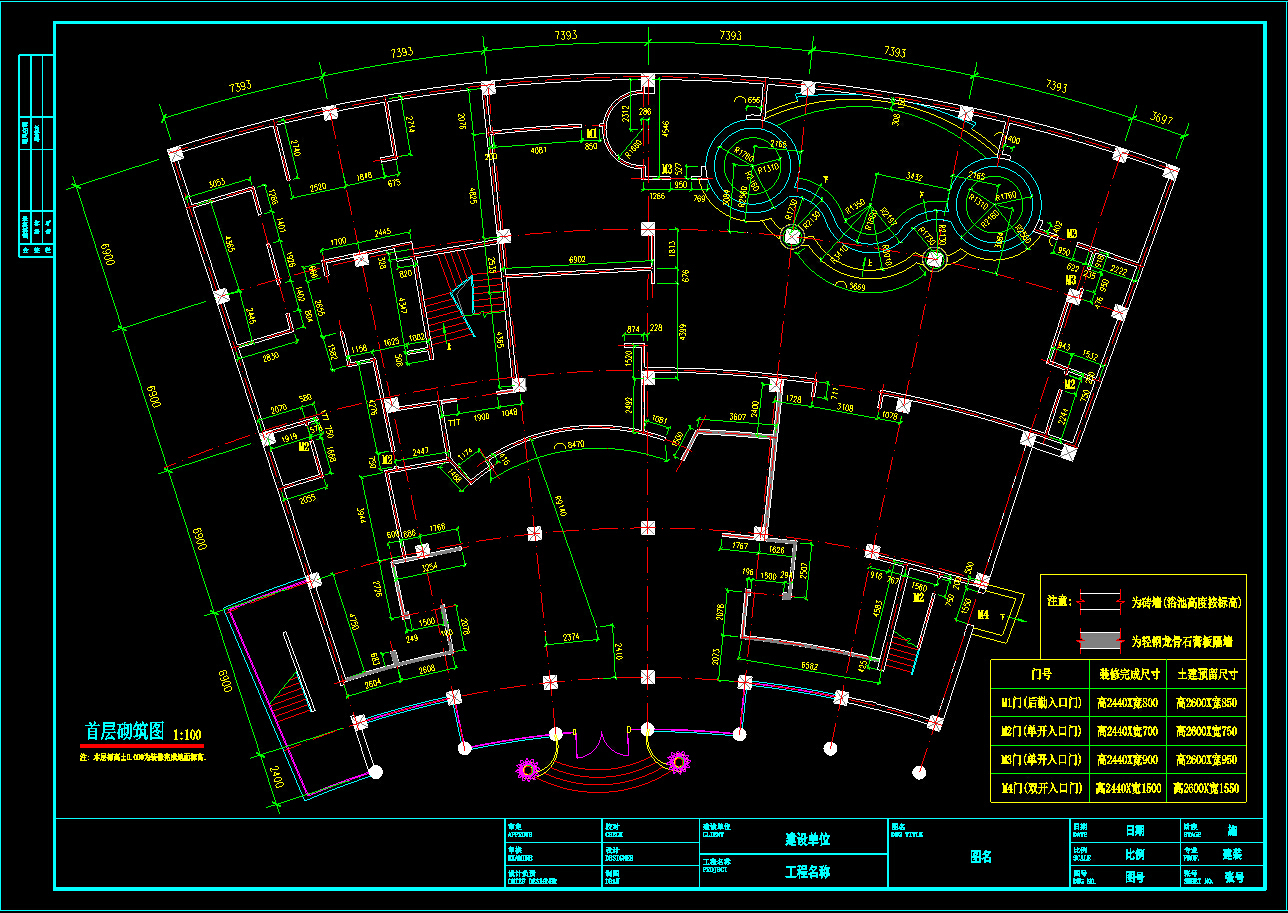
Task: Click the '高2600X宽750' table cell
Action: click(x=1207, y=732)
